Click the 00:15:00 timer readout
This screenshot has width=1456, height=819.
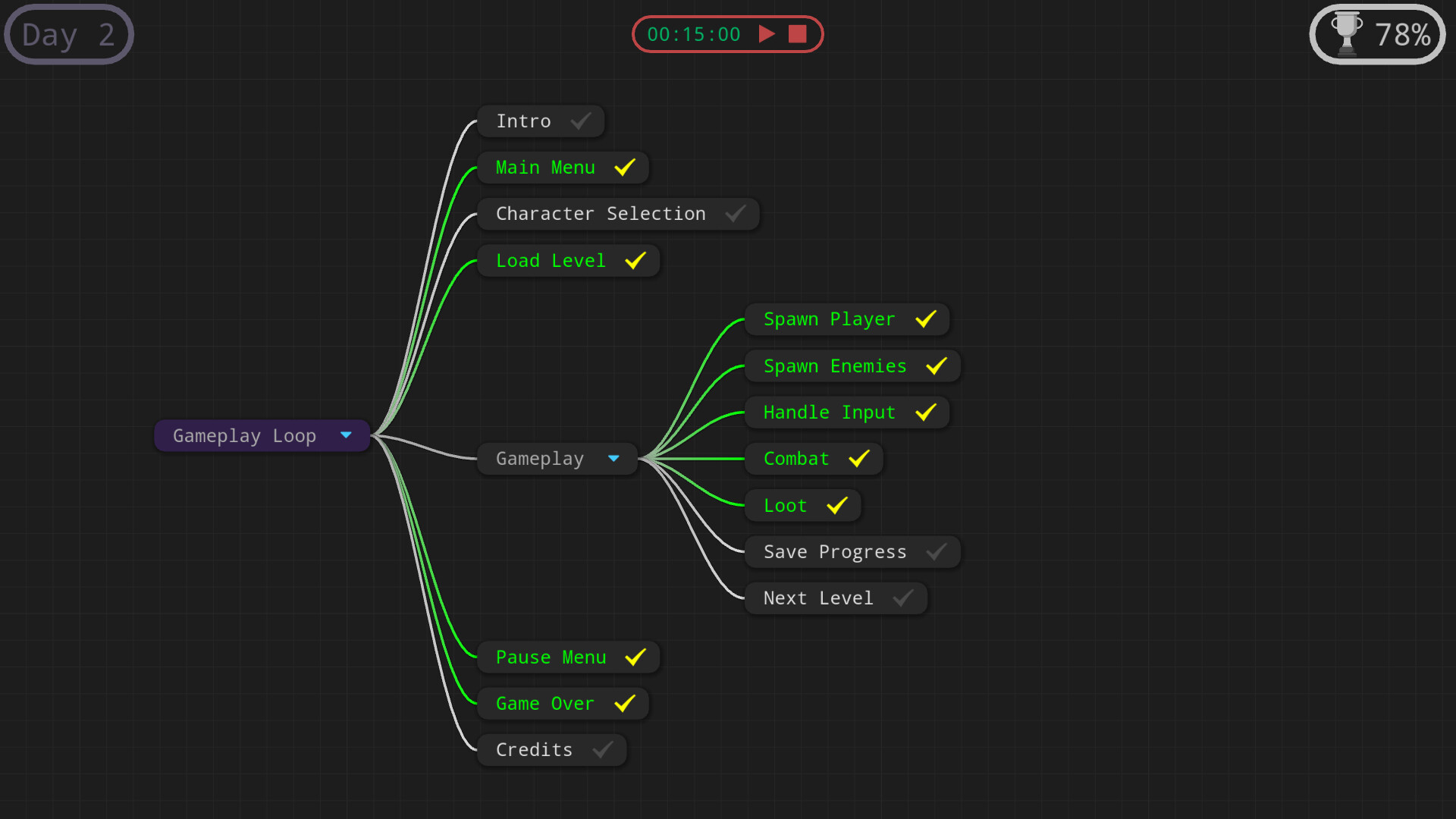click(694, 34)
